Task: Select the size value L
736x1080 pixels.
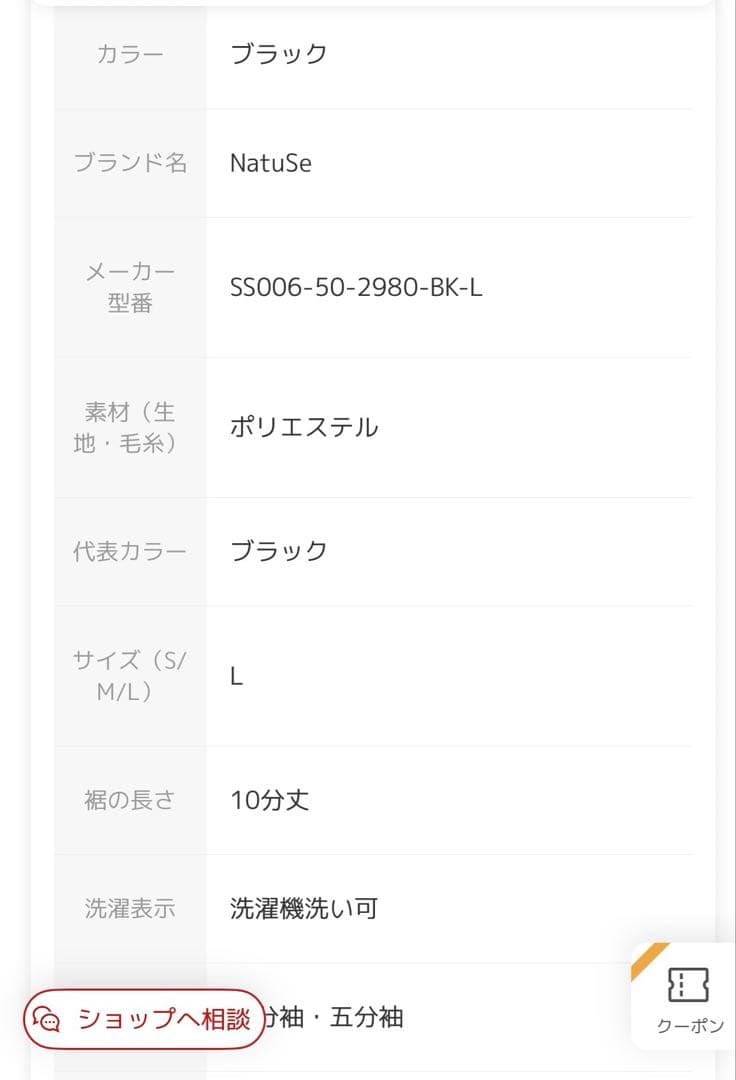Action: [x=236, y=676]
